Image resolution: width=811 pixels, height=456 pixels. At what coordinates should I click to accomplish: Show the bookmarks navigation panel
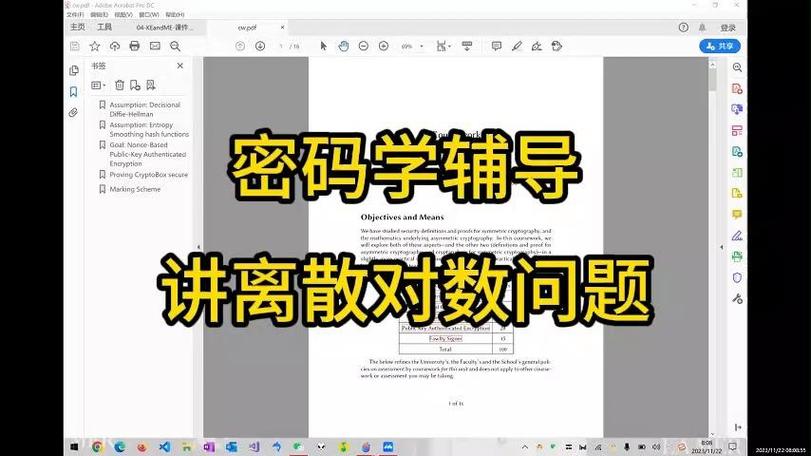pyautogui.click(x=73, y=92)
